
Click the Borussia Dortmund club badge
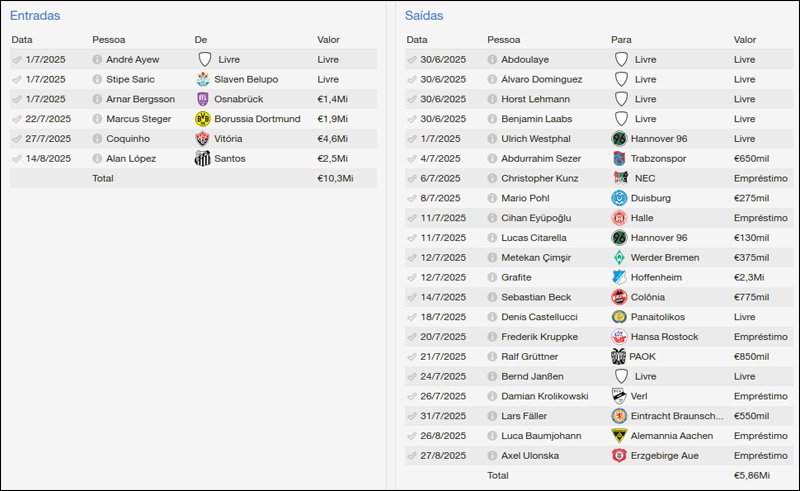point(204,119)
